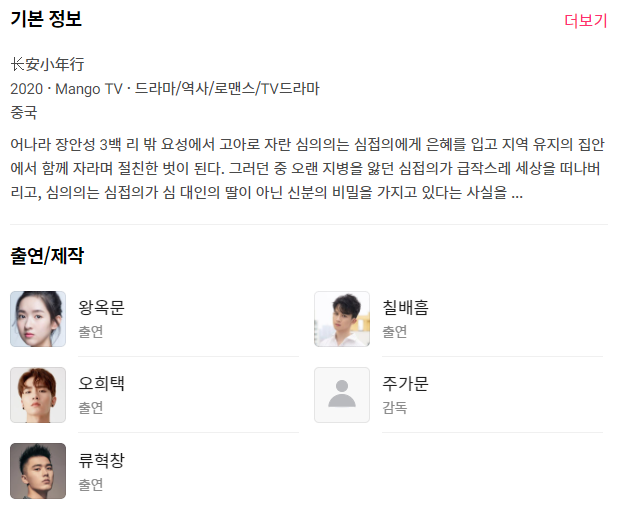
Task: Select the director name 주가문
Action: [405, 383]
